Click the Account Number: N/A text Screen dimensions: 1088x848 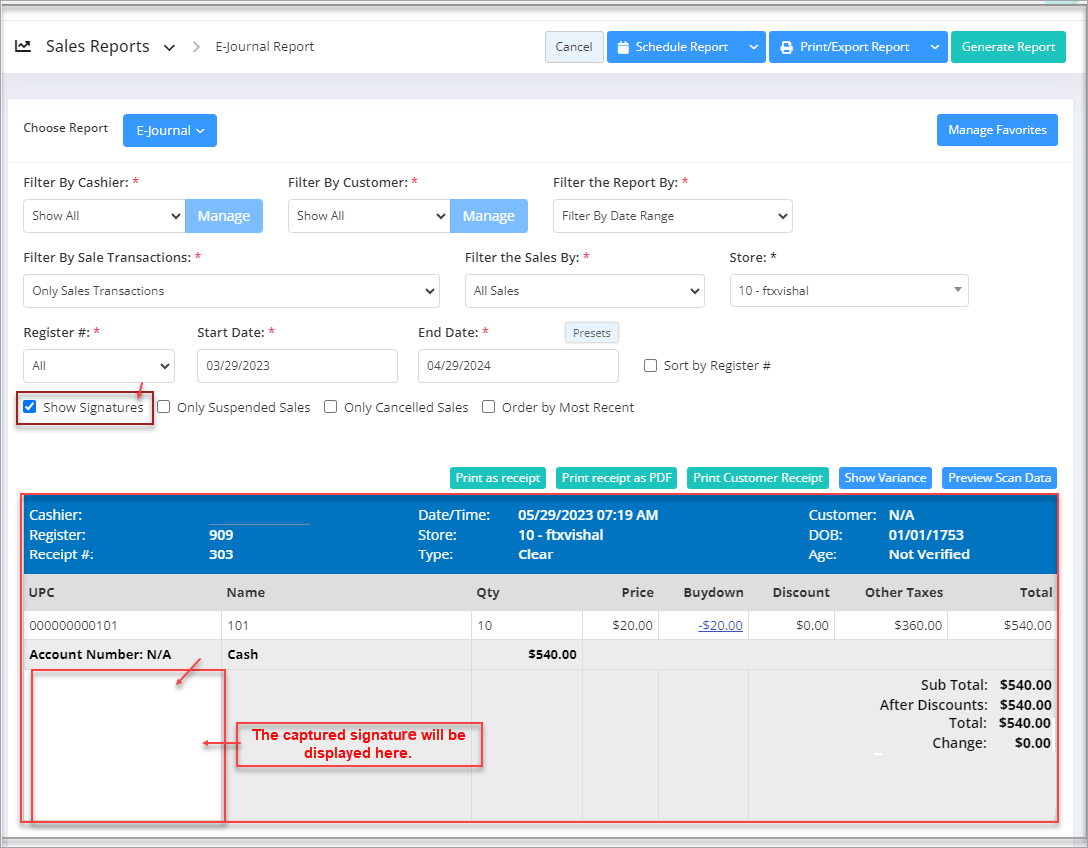(100, 654)
